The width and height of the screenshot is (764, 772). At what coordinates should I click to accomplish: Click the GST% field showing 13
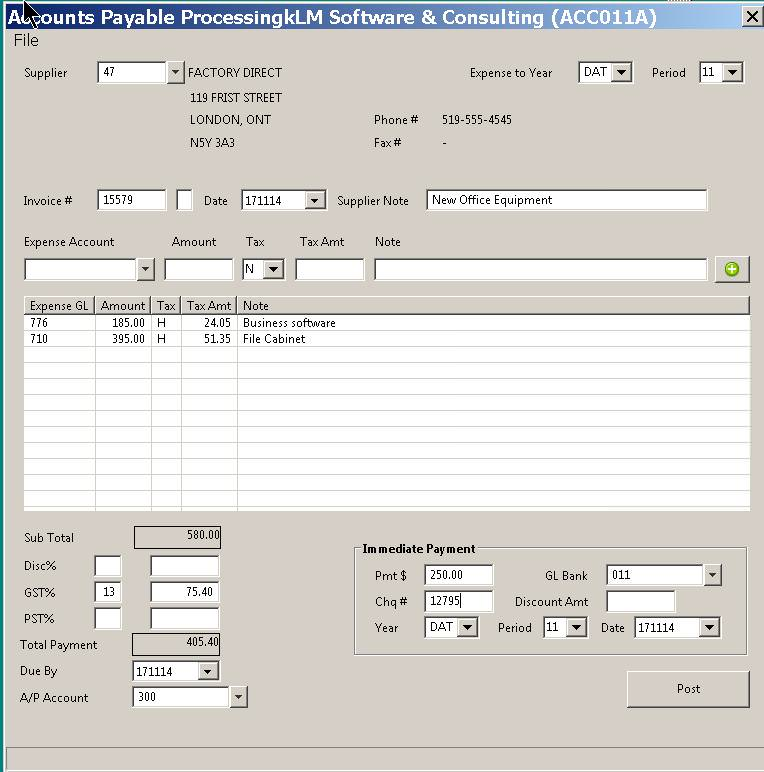[x=108, y=592]
